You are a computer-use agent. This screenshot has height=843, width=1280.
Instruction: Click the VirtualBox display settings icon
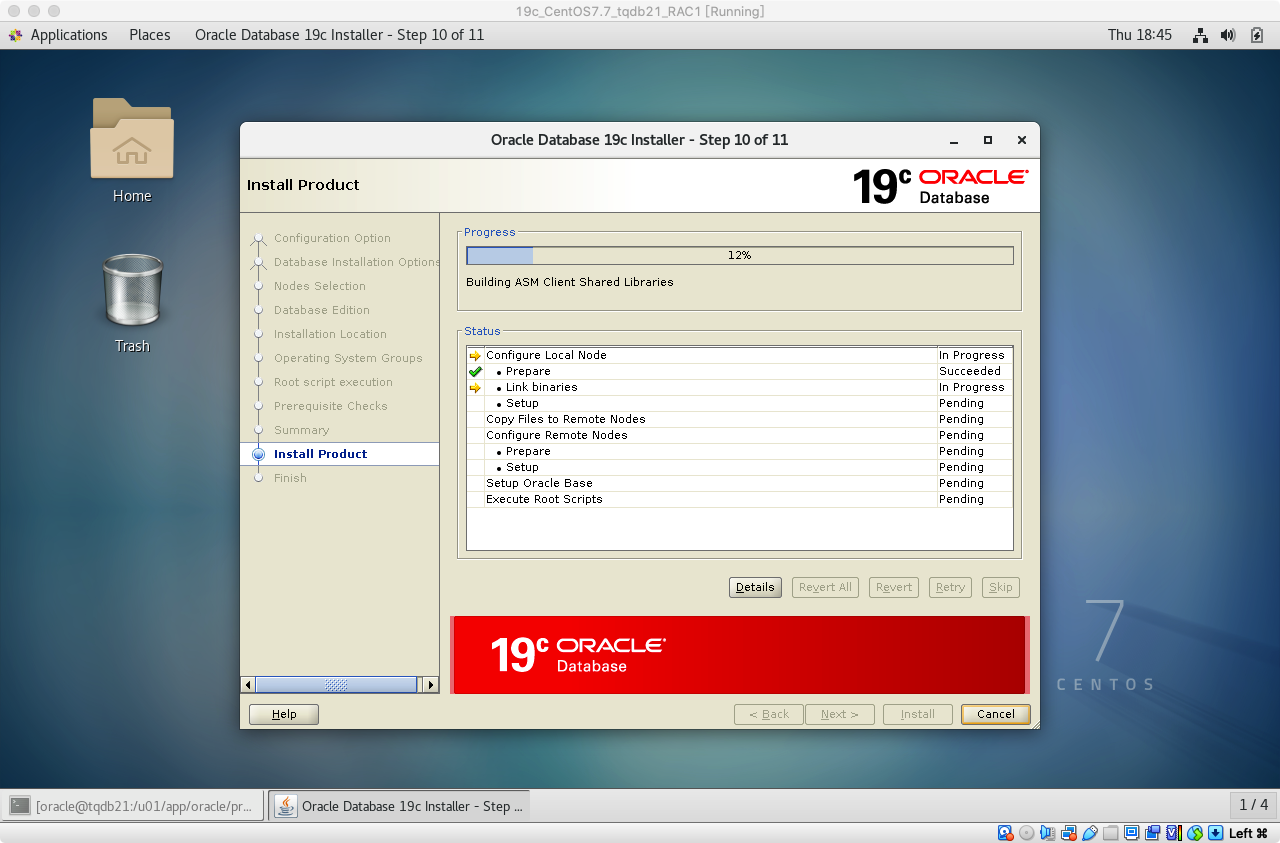point(1132,833)
